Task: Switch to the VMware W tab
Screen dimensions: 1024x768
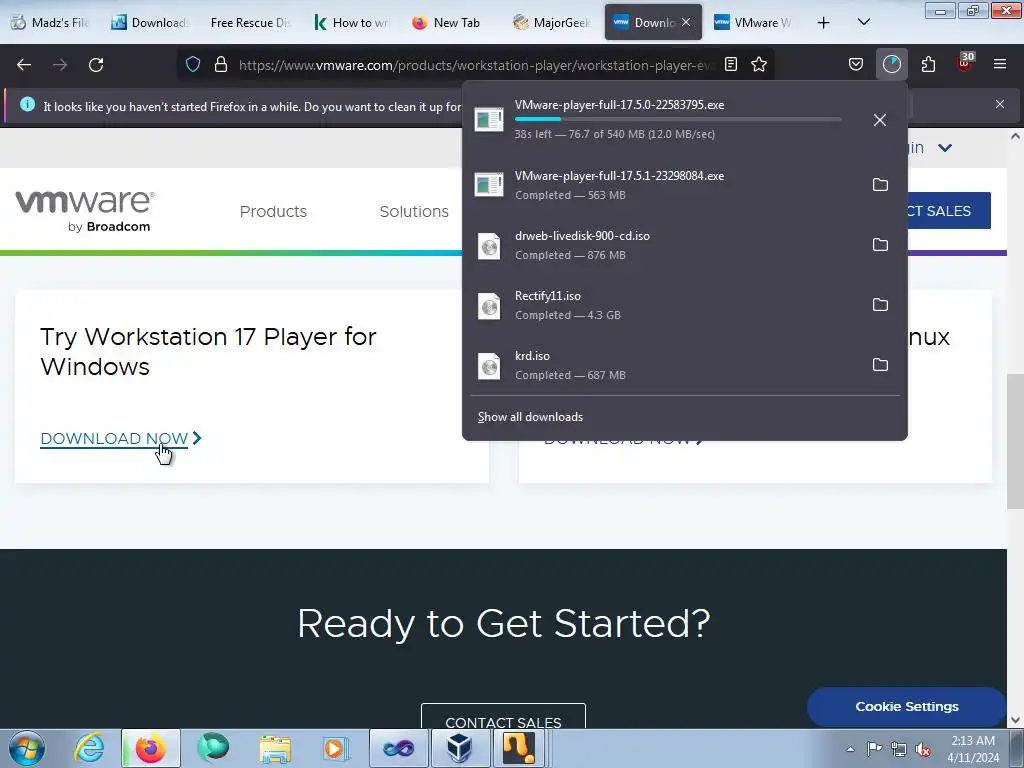Action: pyautogui.click(x=752, y=22)
